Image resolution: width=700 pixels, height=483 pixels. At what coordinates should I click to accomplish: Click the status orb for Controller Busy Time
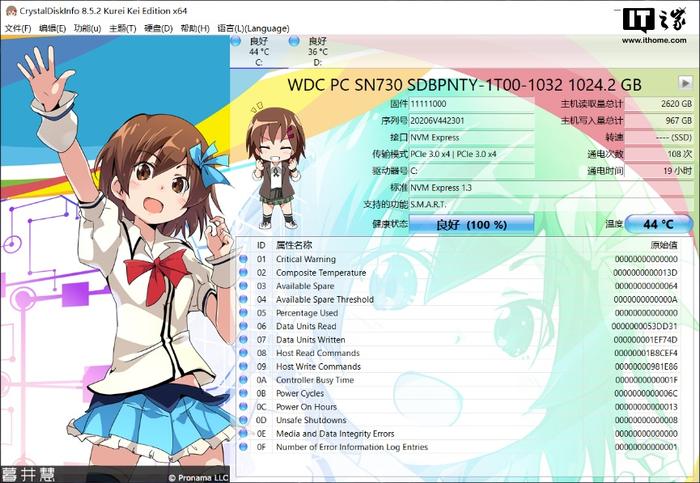243,379
